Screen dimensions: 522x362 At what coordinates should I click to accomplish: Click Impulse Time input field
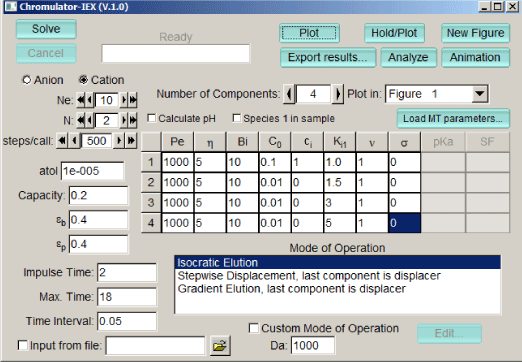tap(127, 272)
